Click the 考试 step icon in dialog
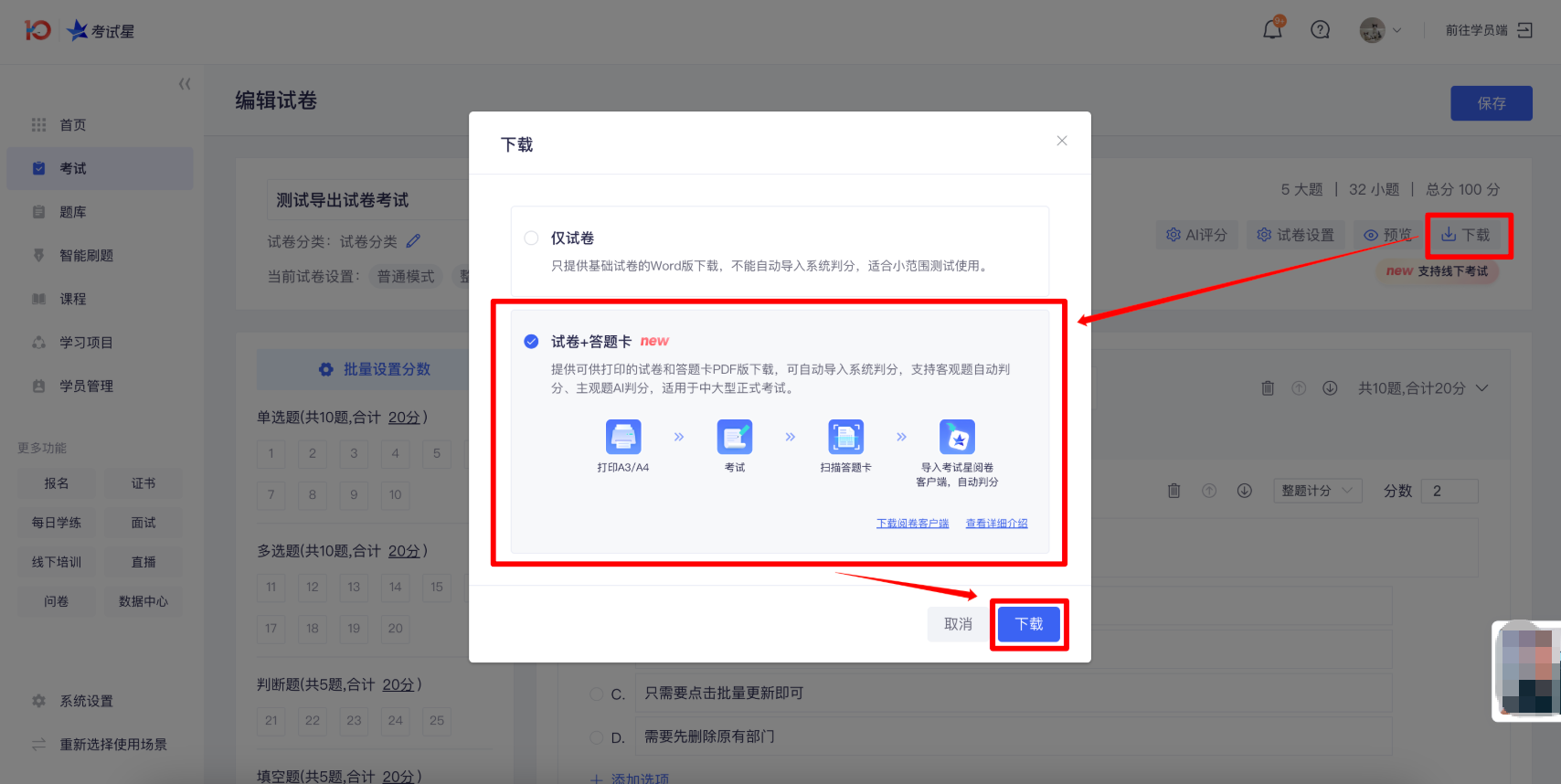Viewport: 1561px width, 784px height. point(735,437)
